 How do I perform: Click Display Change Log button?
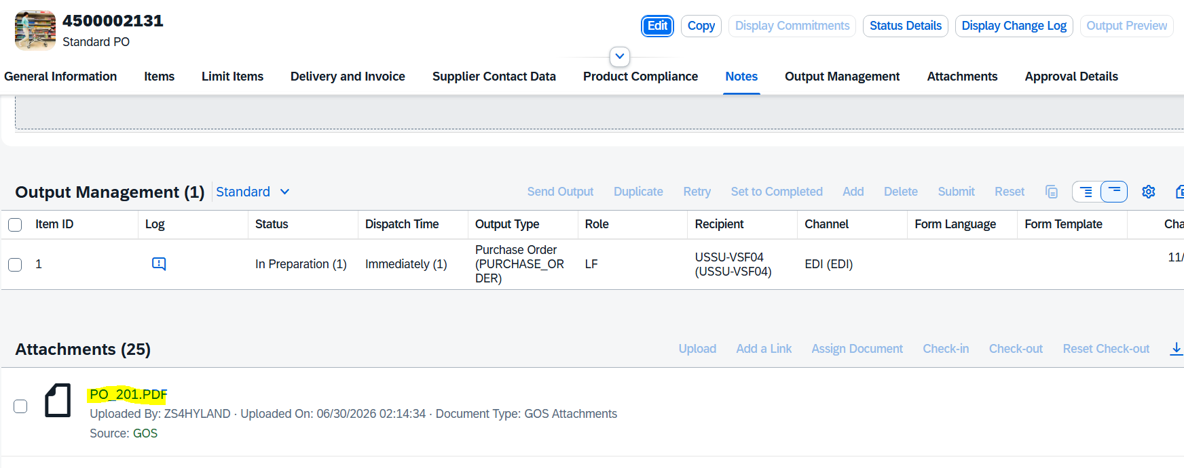(x=1014, y=26)
